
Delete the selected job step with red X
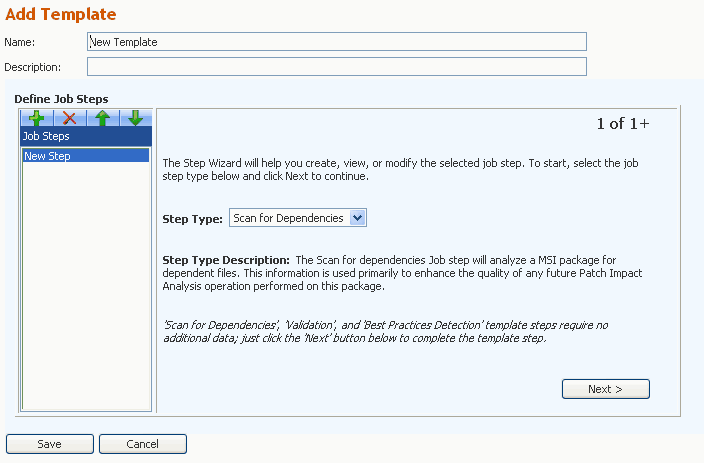(70, 118)
